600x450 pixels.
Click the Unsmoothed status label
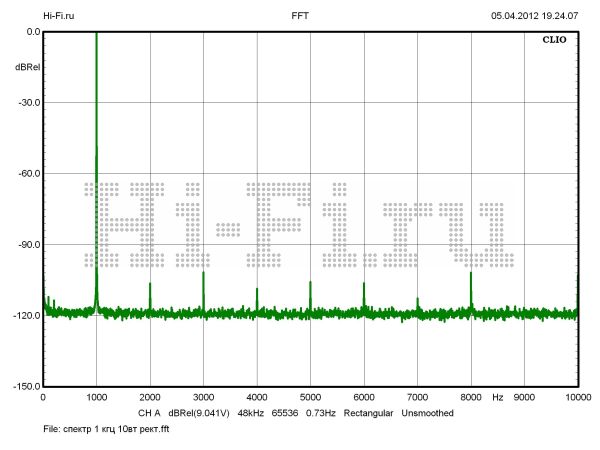point(427,412)
